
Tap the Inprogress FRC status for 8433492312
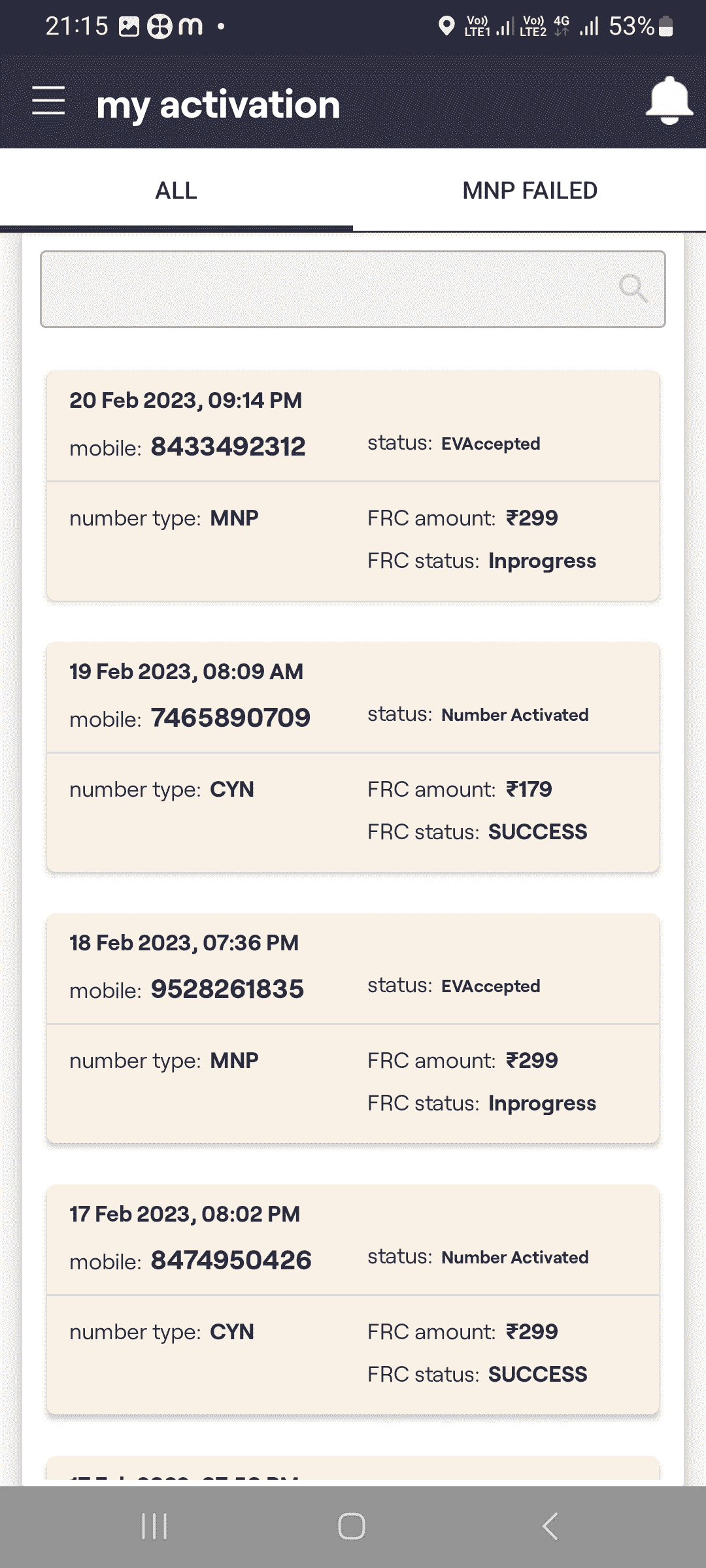pyautogui.click(x=542, y=561)
